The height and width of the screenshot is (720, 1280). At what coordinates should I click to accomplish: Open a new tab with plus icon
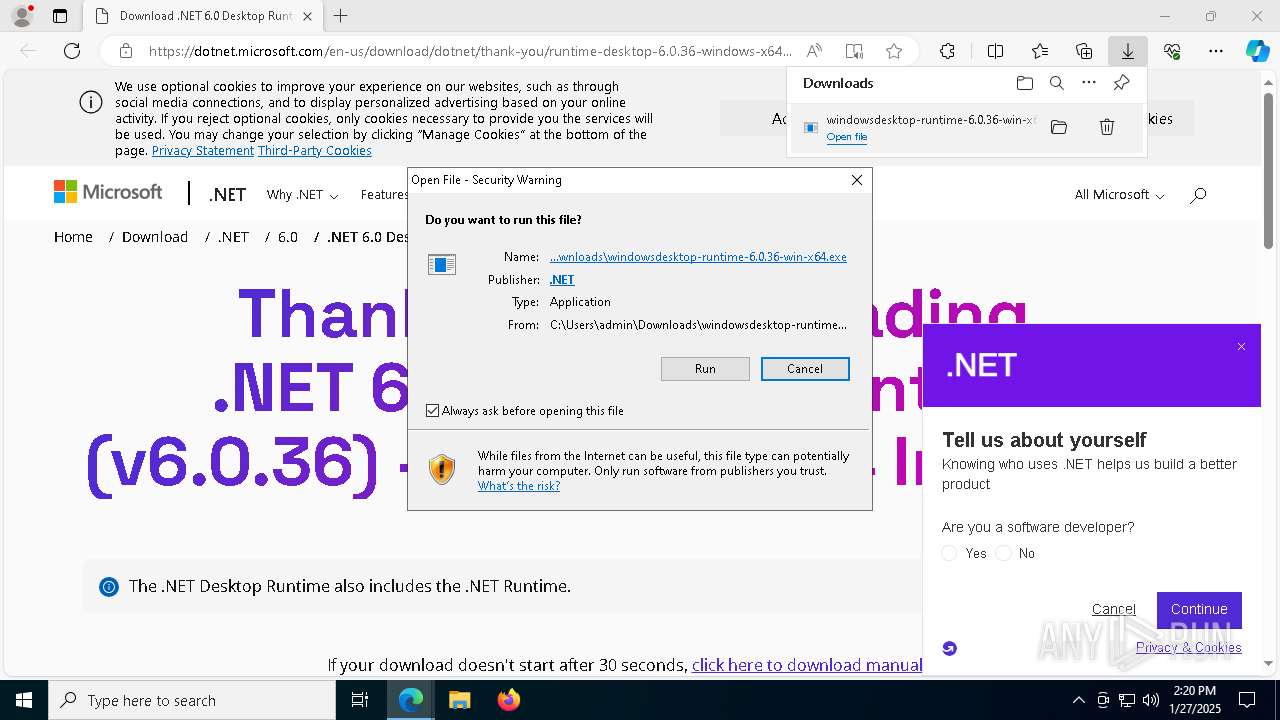[x=341, y=16]
